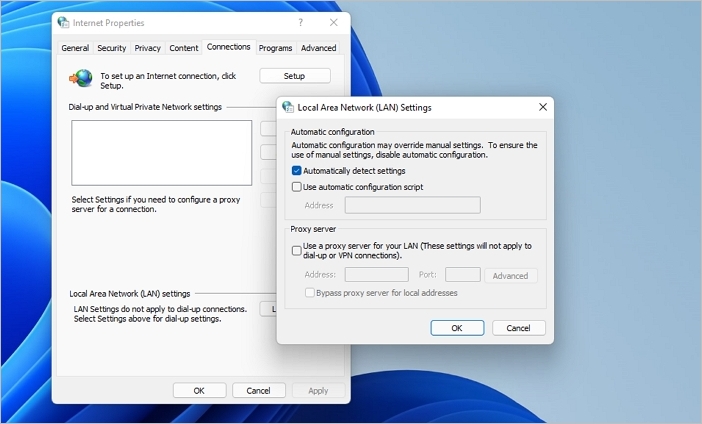This screenshot has height=424, width=702.
Task: Click the dial-up and VPN connections list box
Action: 161,153
